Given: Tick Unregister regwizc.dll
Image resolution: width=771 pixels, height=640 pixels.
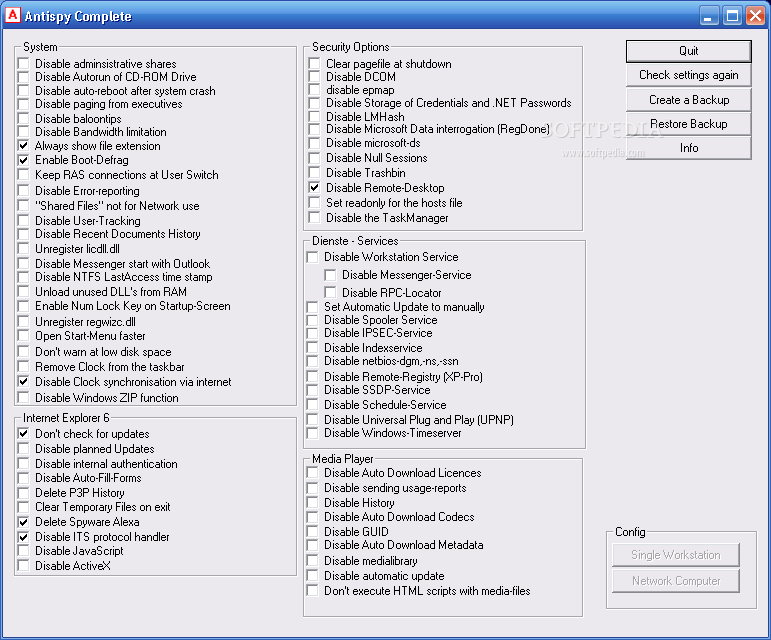Looking at the screenshot, I should pos(23,321).
